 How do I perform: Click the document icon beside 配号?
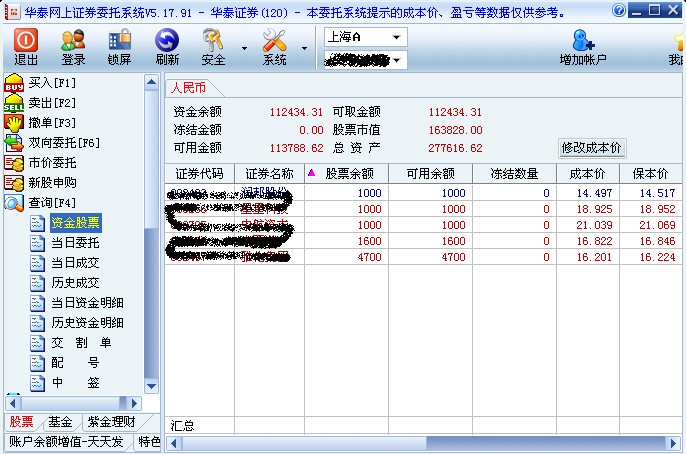click(x=37, y=363)
